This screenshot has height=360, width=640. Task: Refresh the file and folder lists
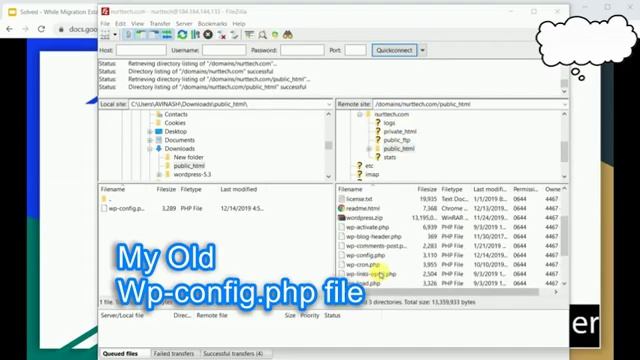[x=182, y=35]
